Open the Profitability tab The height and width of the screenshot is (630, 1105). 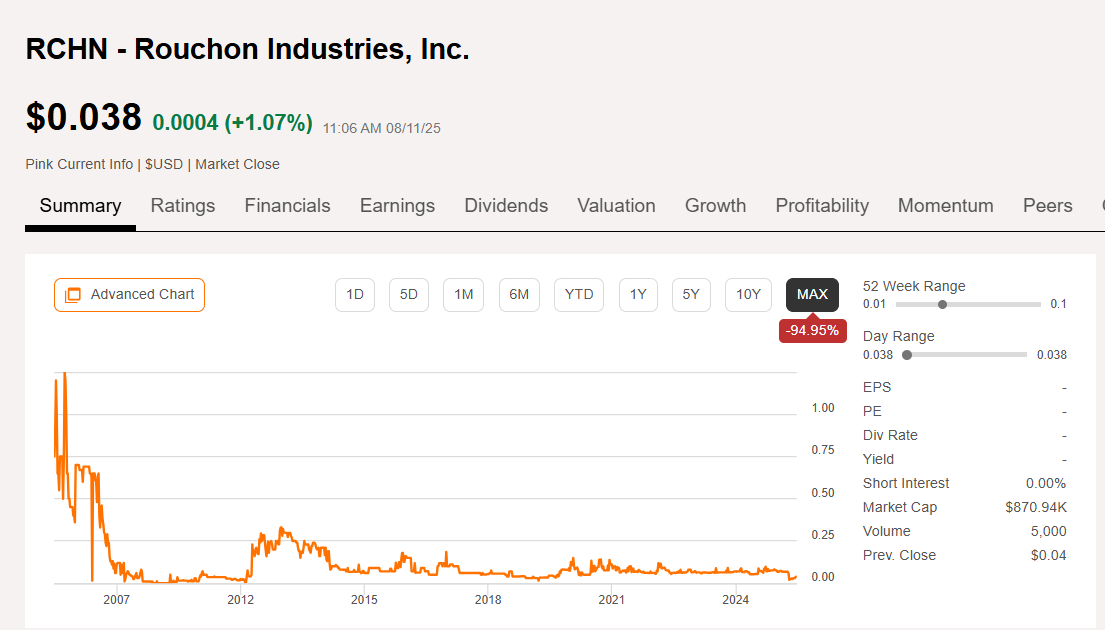(822, 206)
